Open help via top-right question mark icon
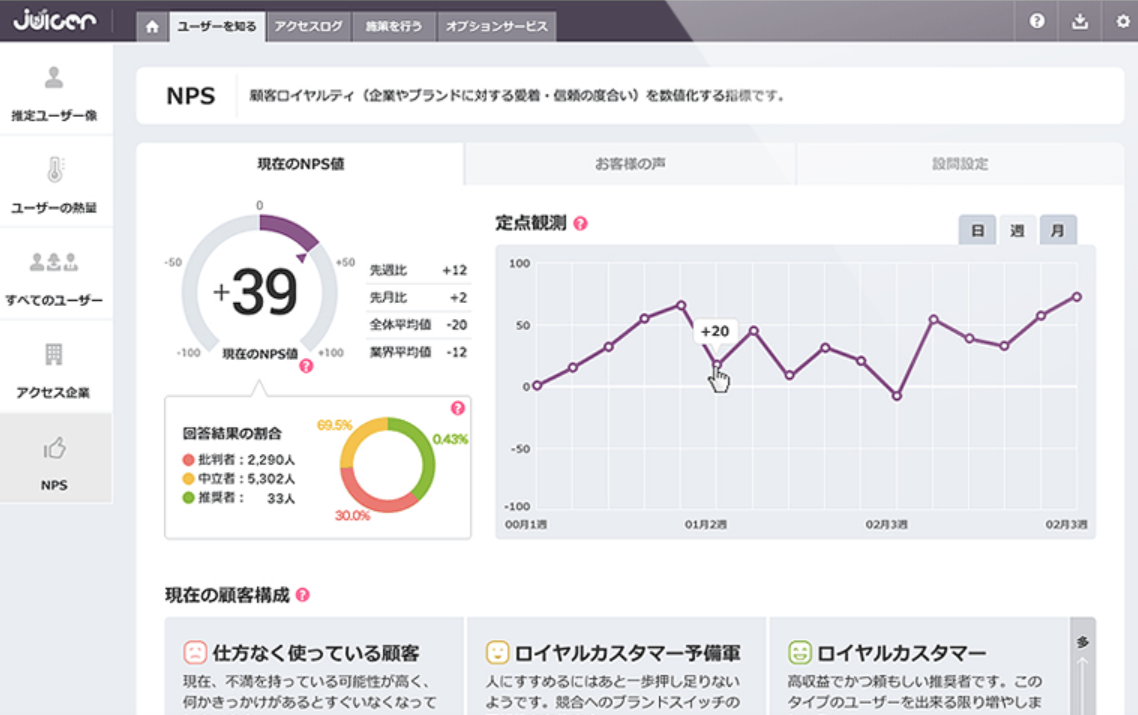1138x715 pixels. point(1037,21)
